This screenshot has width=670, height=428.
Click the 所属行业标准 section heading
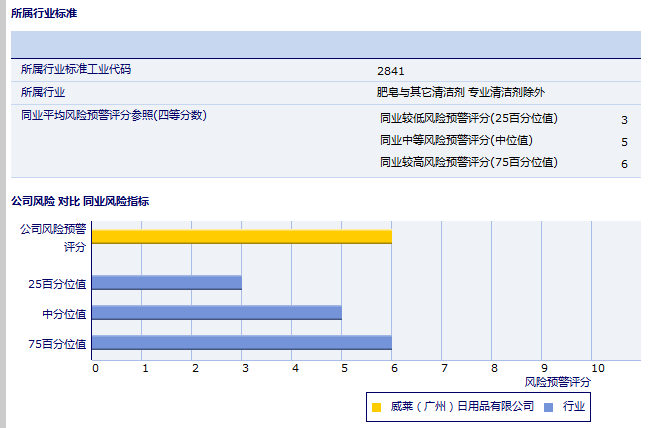(x=43, y=13)
